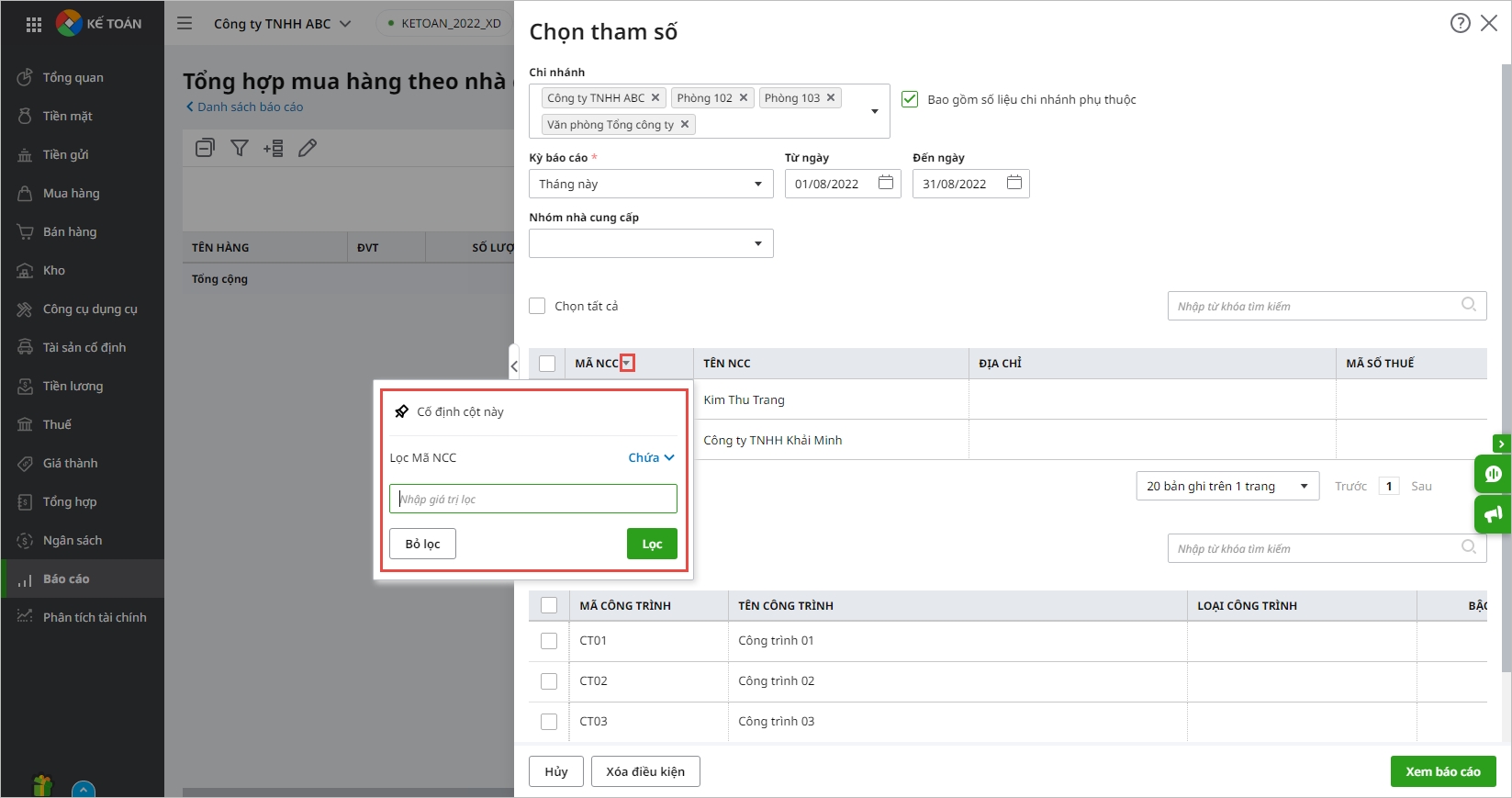
Task: Tick the checkbox for CT01 row
Action: 549,641
